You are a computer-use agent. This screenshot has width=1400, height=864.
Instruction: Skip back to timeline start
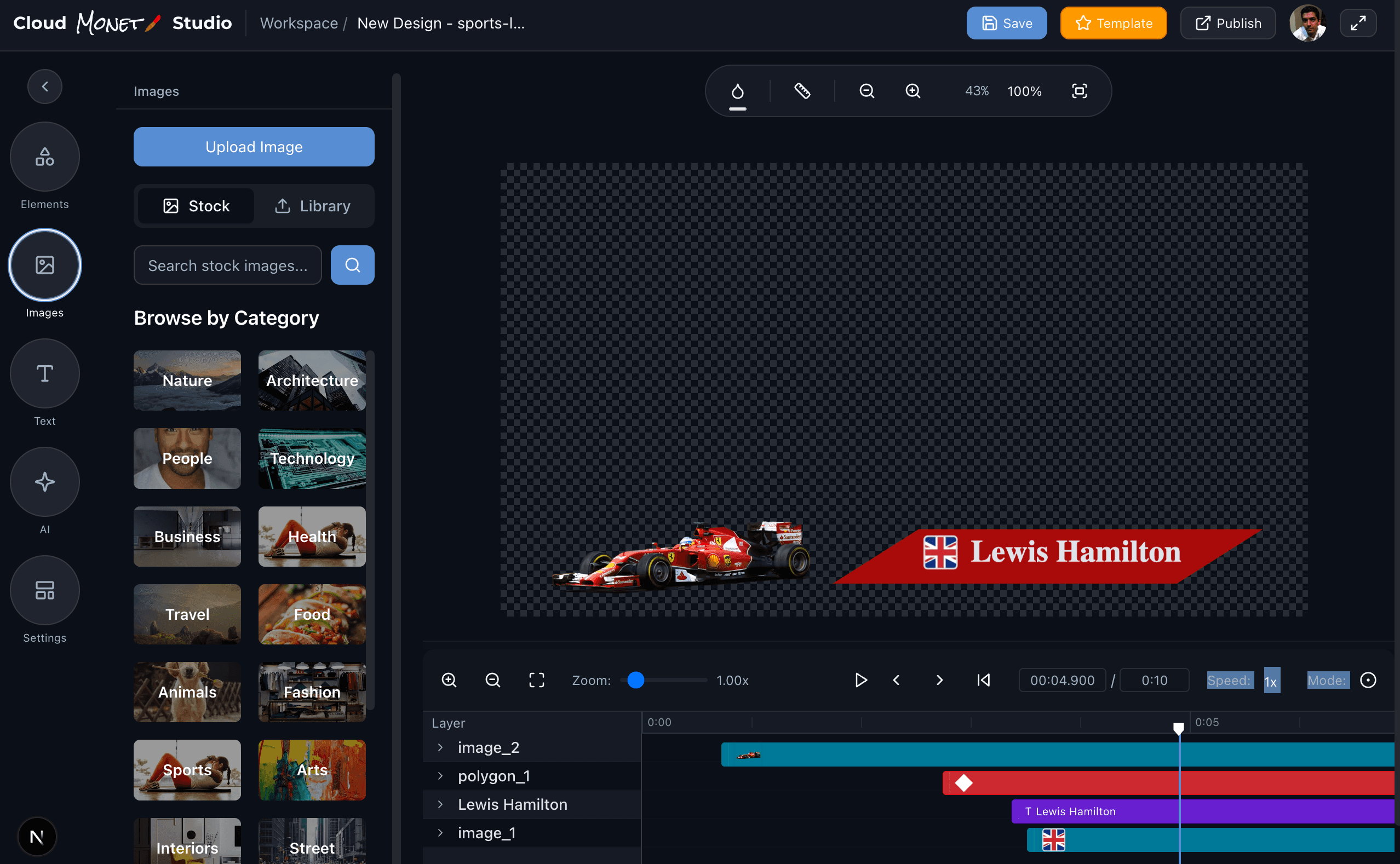pos(983,680)
